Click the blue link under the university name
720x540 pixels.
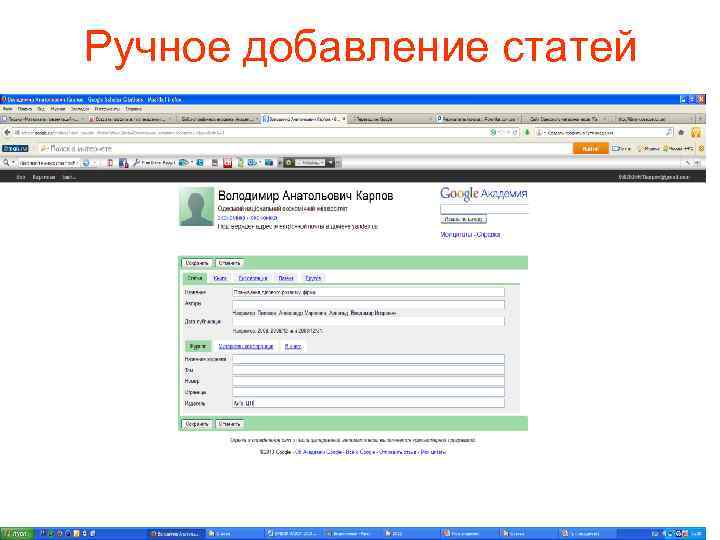(248, 218)
